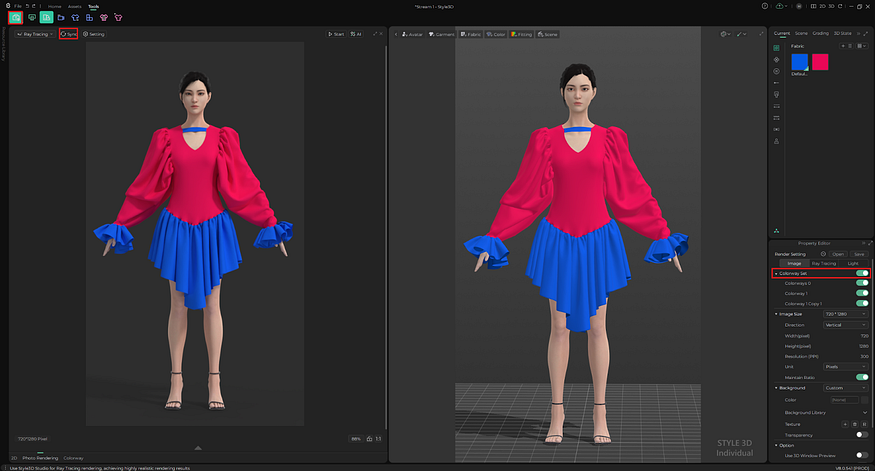Click the render tool icon highlighted in the top toolbar

click(x=15, y=18)
